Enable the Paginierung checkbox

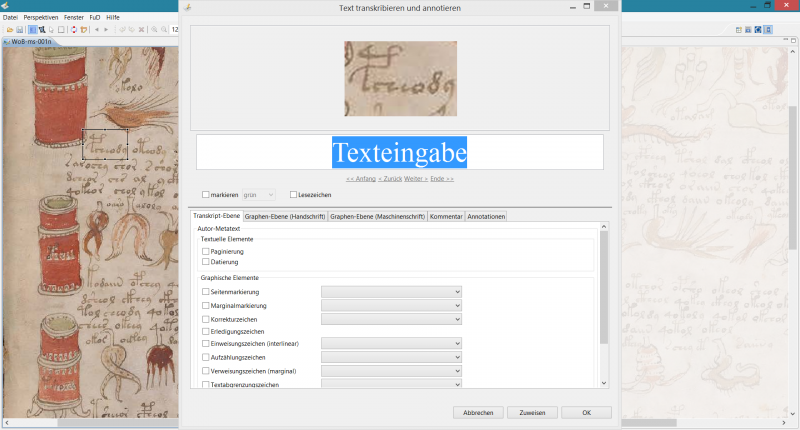[206, 251]
